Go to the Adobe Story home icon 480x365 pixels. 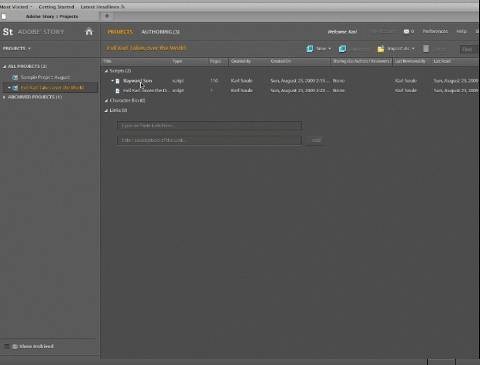point(89,32)
